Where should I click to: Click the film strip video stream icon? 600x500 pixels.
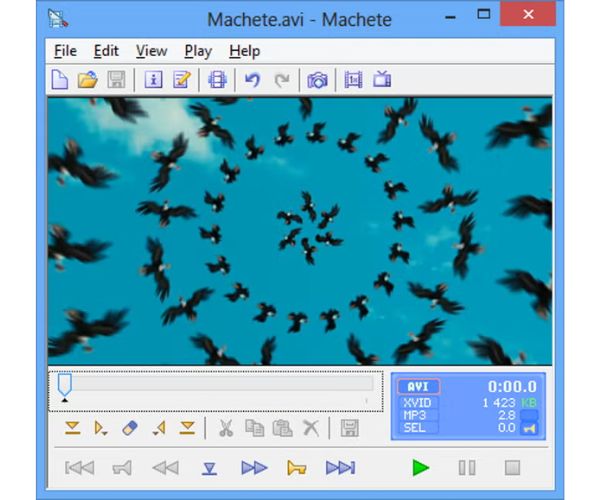pos(217,80)
